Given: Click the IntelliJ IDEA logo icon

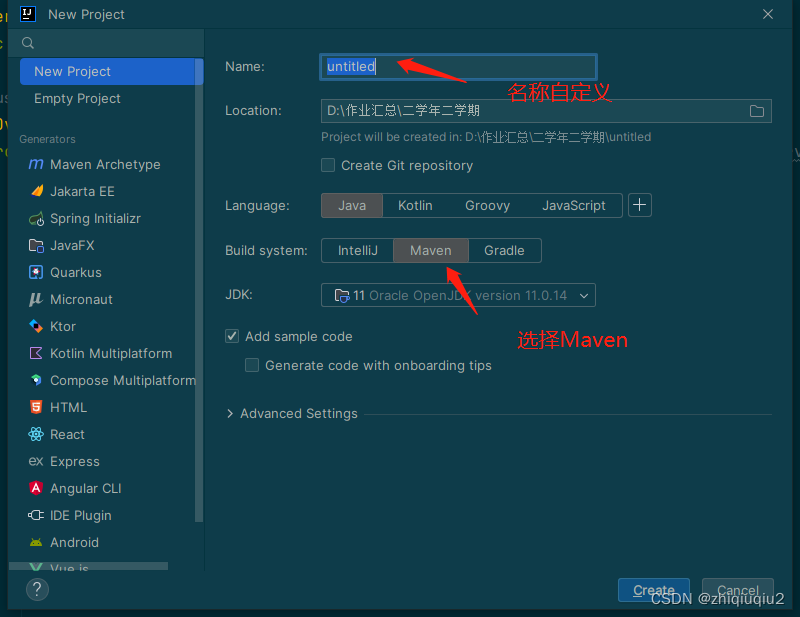Looking at the screenshot, I should (x=28, y=14).
